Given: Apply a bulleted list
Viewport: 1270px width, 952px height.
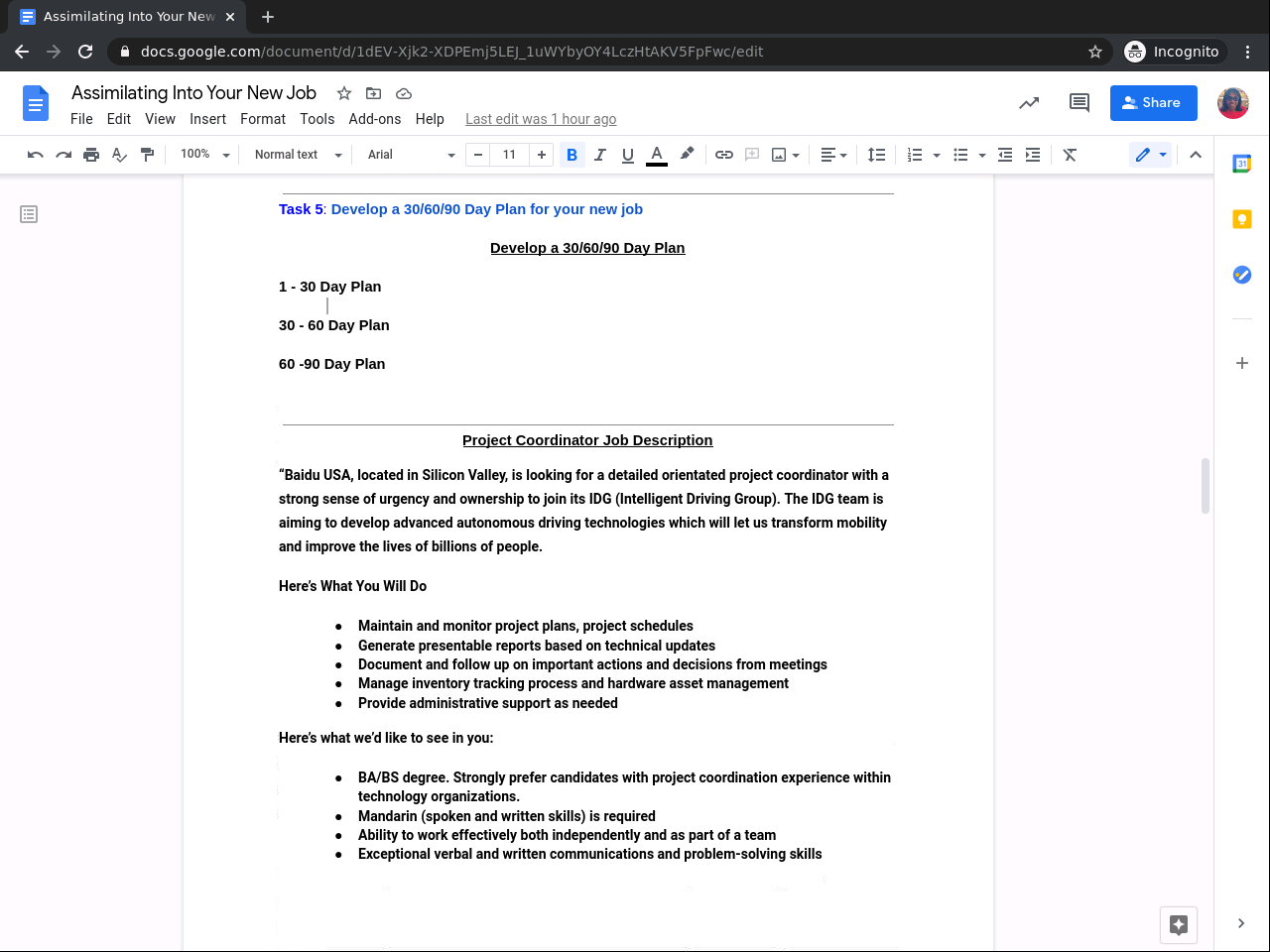Looking at the screenshot, I should [960, 155].
